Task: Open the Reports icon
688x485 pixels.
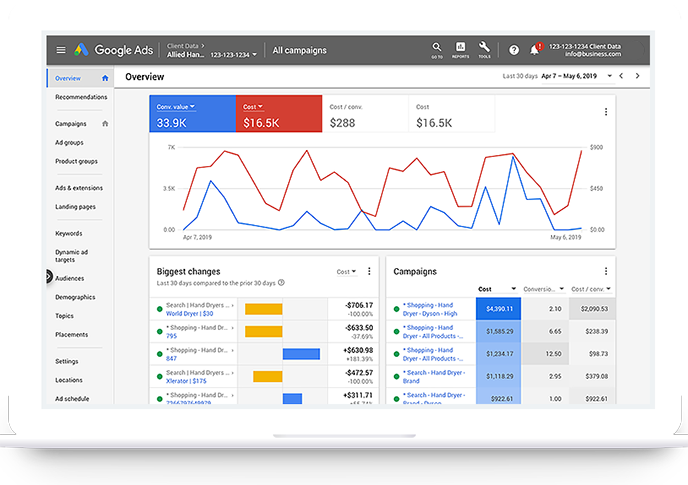Action: click(x=460, y=50)
